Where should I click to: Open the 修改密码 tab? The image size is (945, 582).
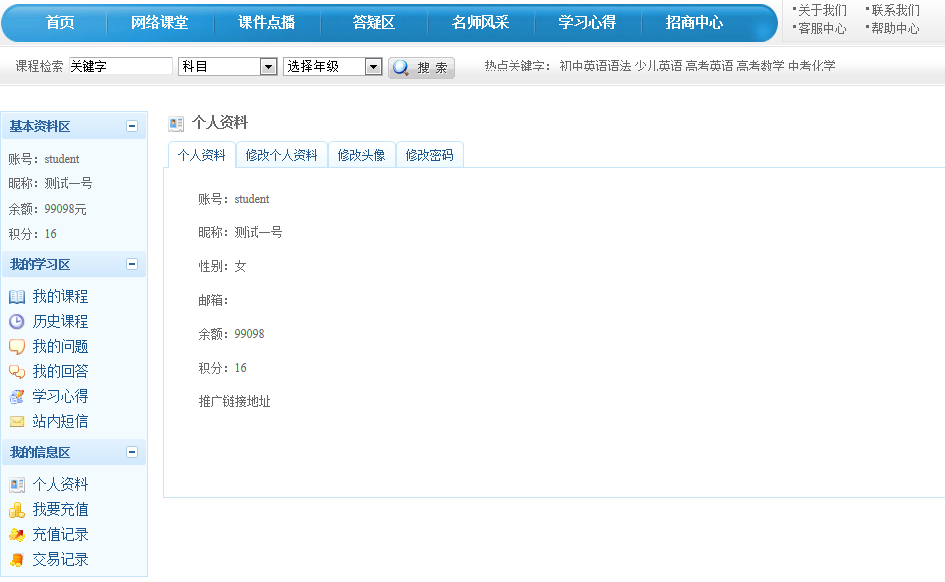429,154
